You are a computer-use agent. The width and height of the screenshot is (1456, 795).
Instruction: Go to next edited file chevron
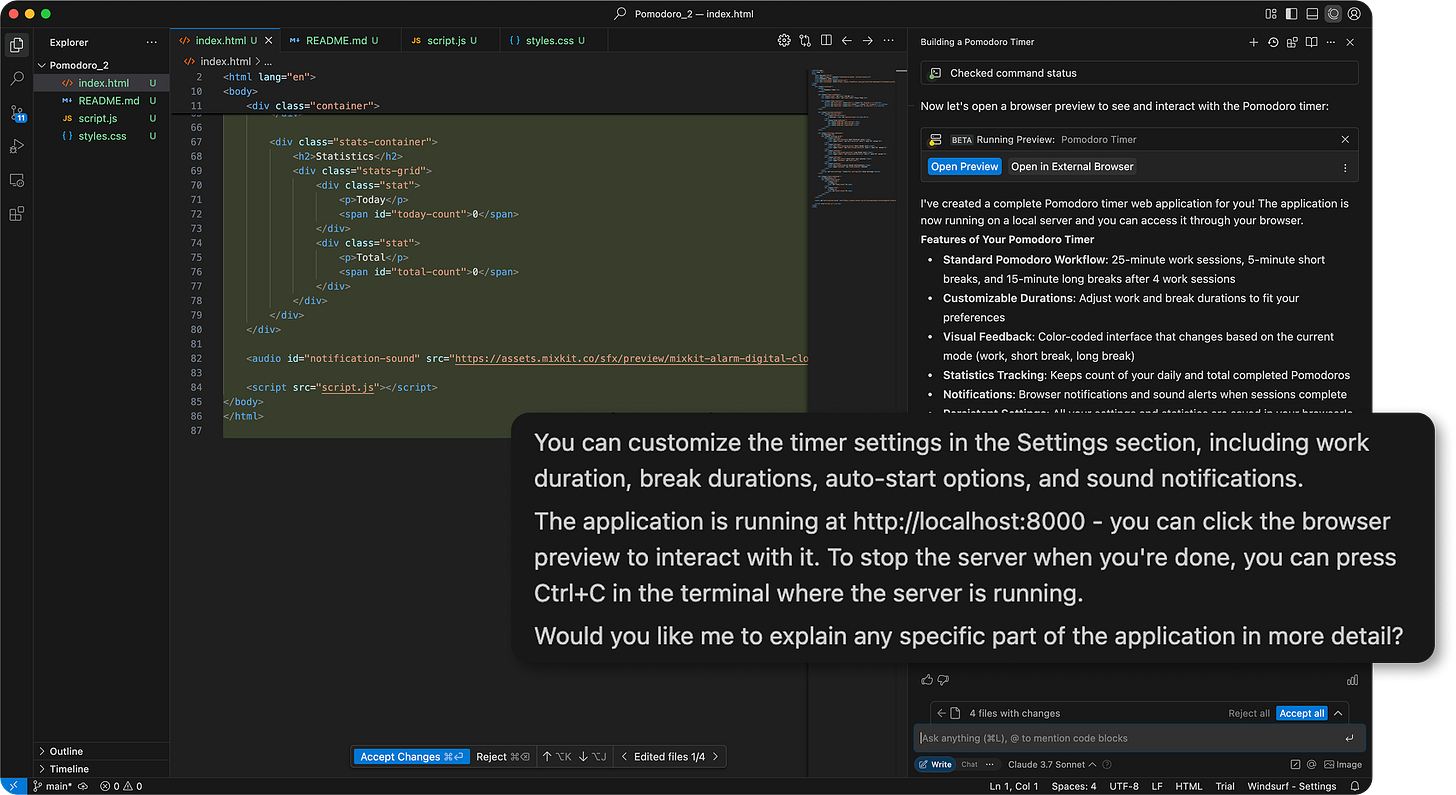click(715, 757)
